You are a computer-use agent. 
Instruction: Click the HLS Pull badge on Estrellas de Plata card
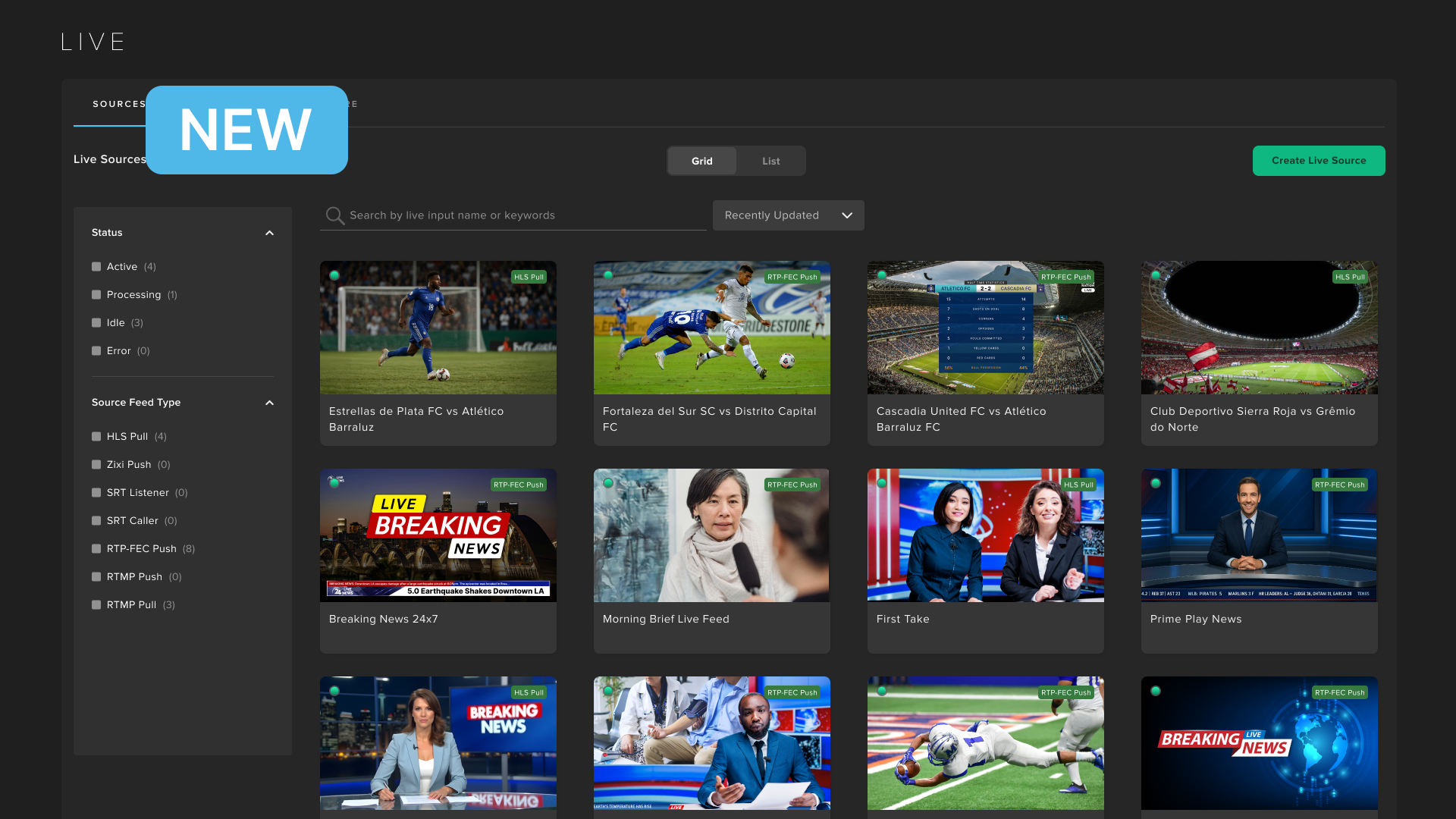(x=529, y=277)
